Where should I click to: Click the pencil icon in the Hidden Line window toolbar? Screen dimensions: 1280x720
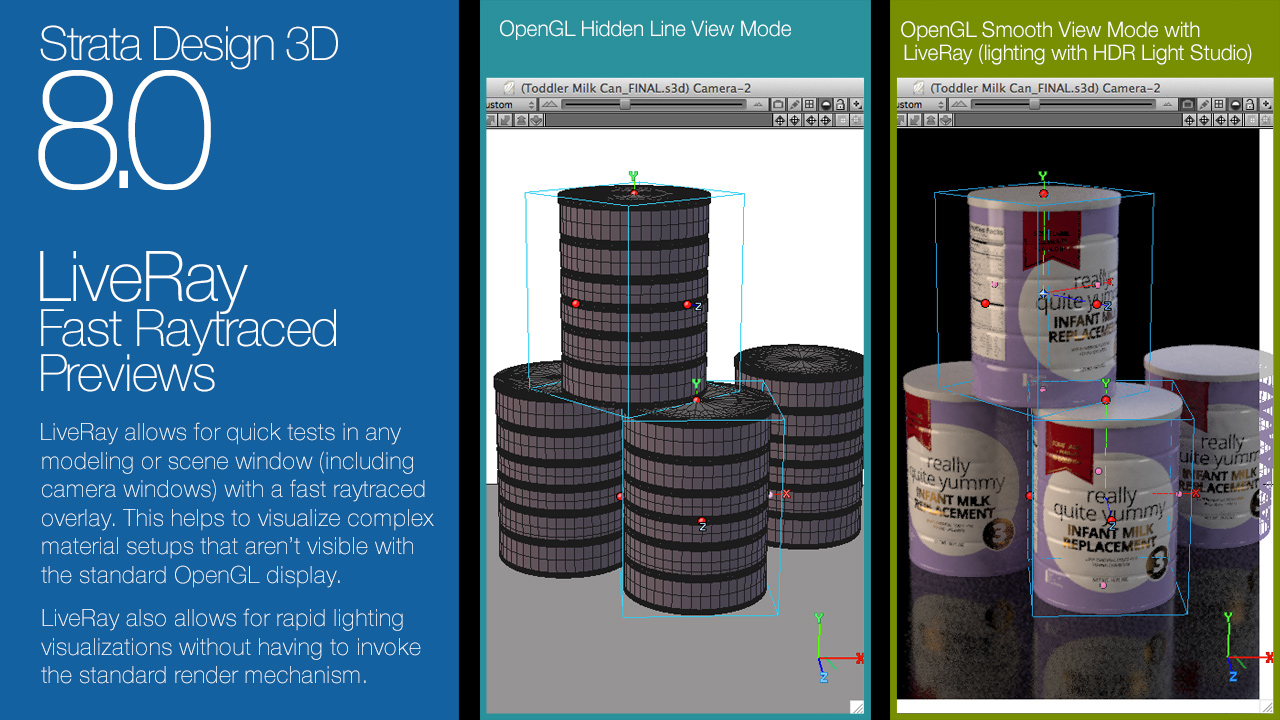pos(794,105)
